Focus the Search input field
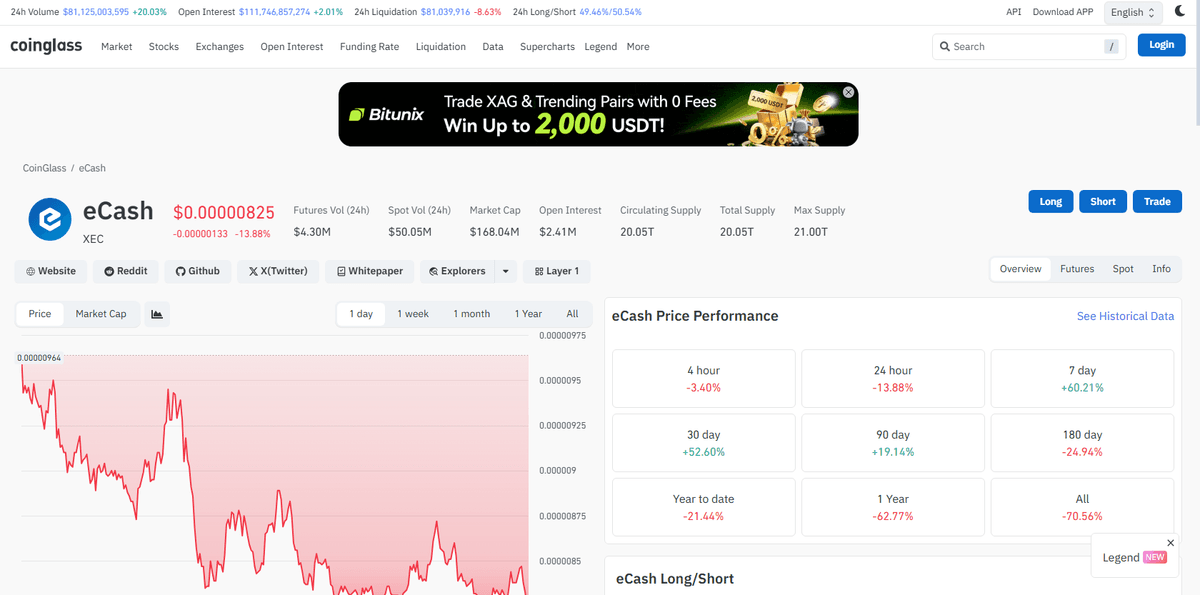 1028,46
